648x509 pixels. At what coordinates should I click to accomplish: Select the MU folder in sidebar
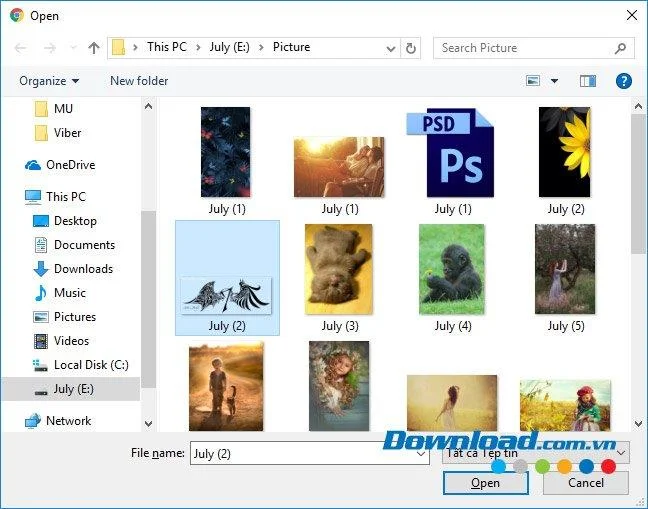coord(63,109)
